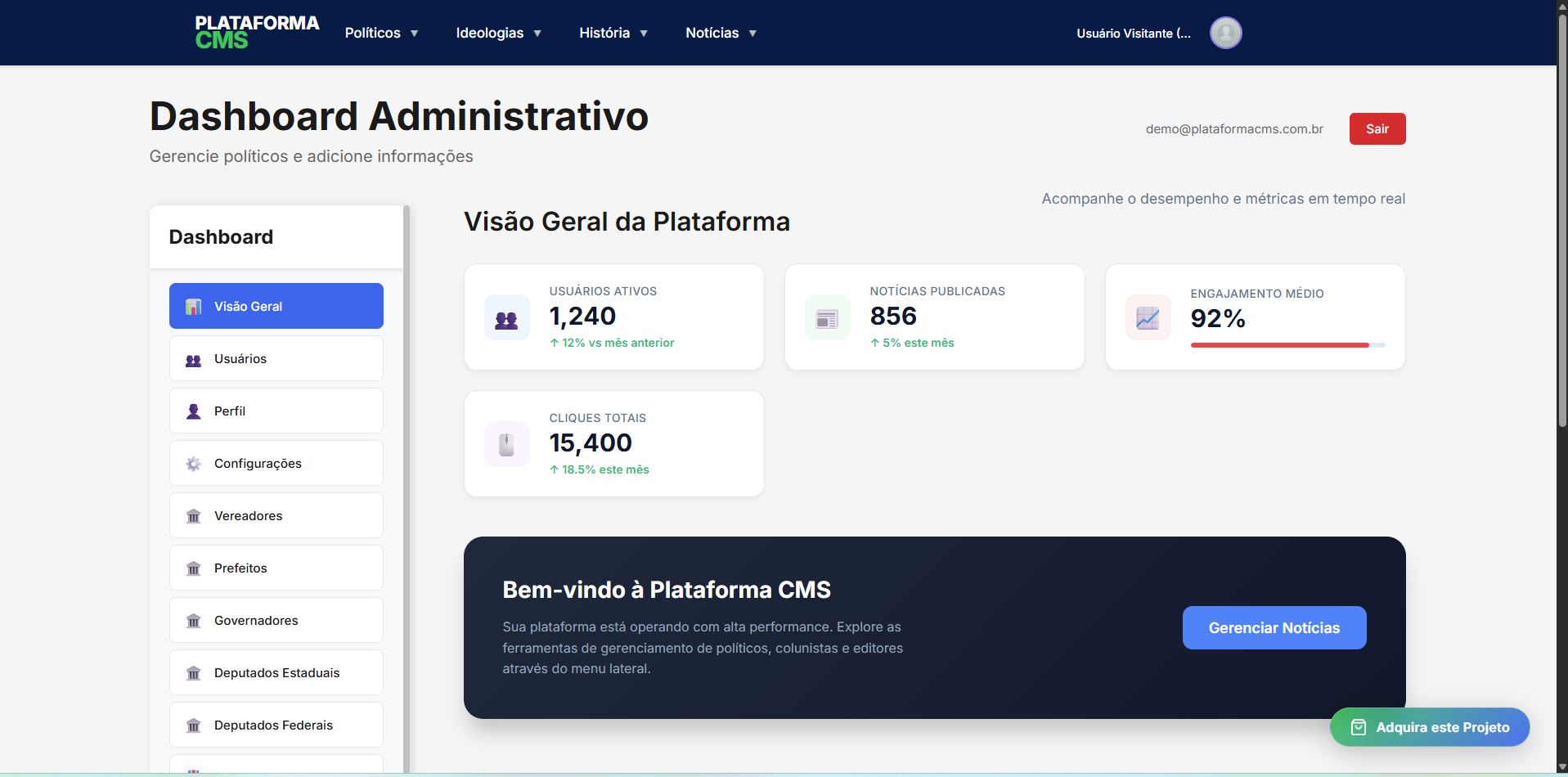Open the Políticos navigation menu
Image resolution: width=1568 pixels, height=777 pixels.
(381, 33)
